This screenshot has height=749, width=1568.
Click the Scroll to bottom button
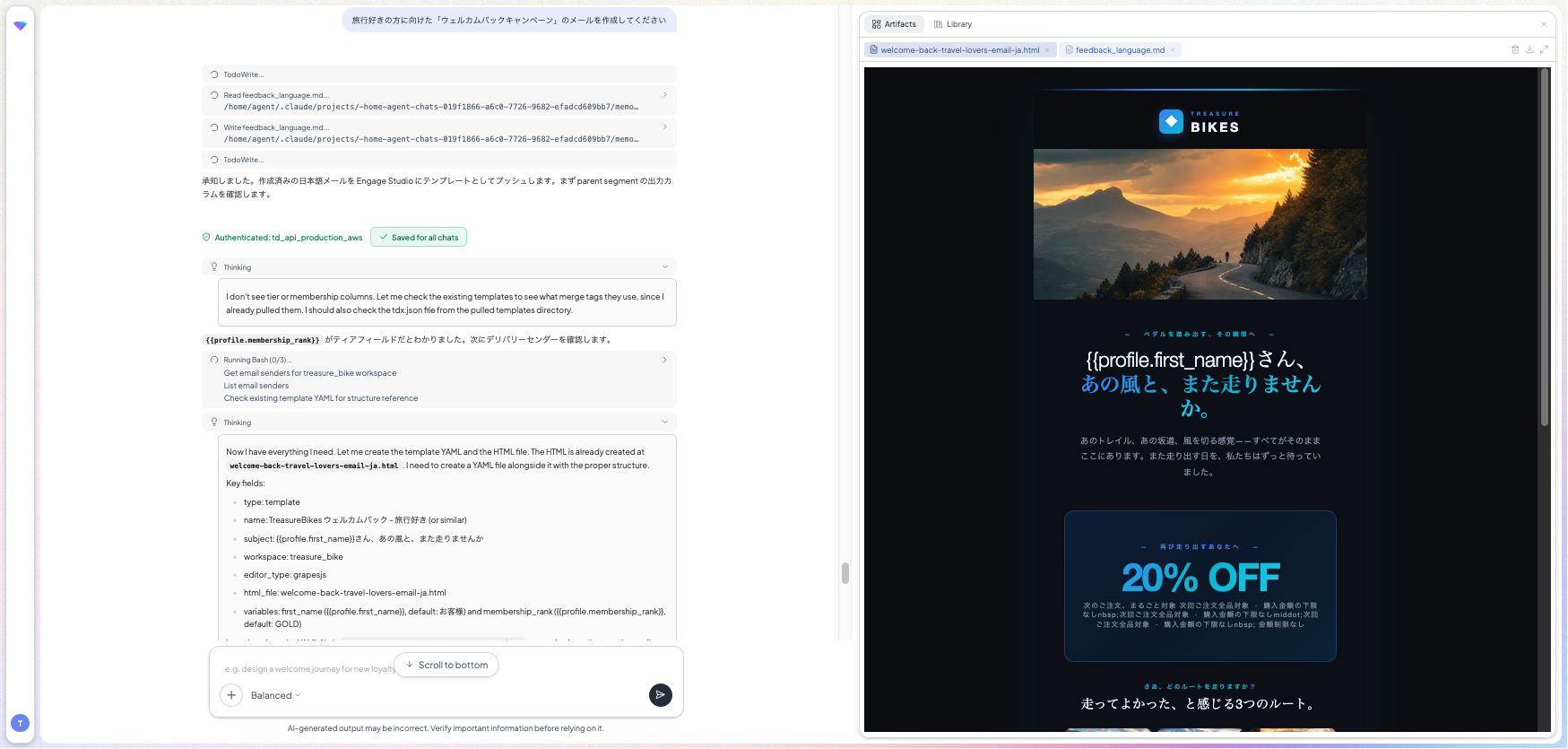446,666
